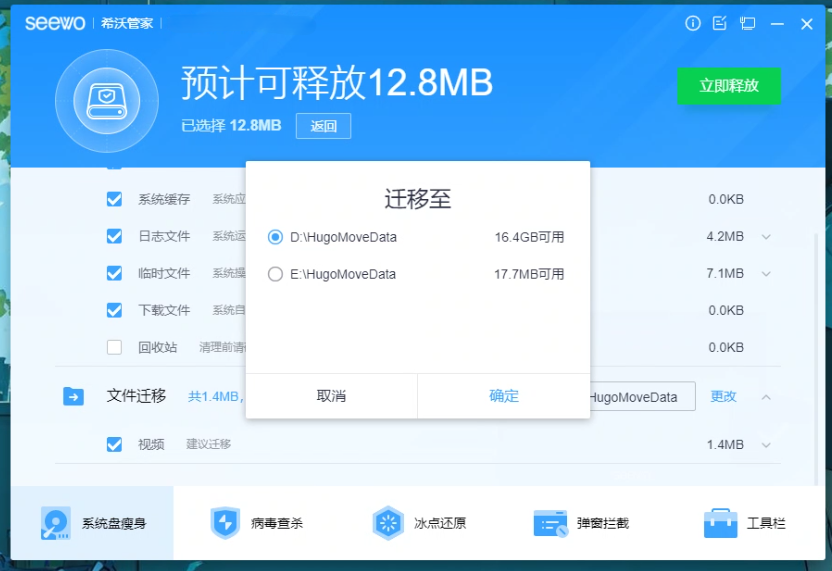The height and width of the screenshot is (571, 832).
Task: Click the blue folder icon beside 文件迁移
Action: click(73, 397)
